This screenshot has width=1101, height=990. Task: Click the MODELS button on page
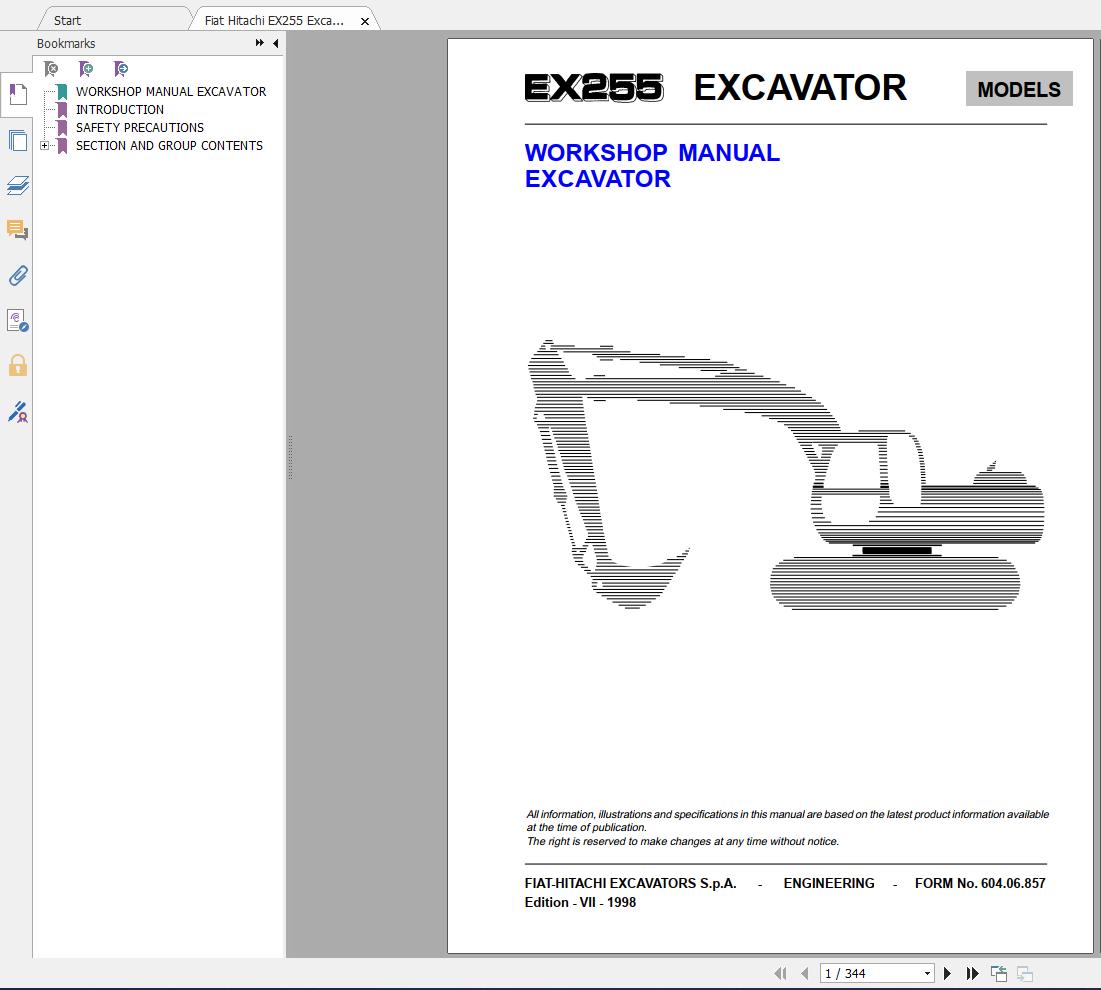(x=1018, y=88)
